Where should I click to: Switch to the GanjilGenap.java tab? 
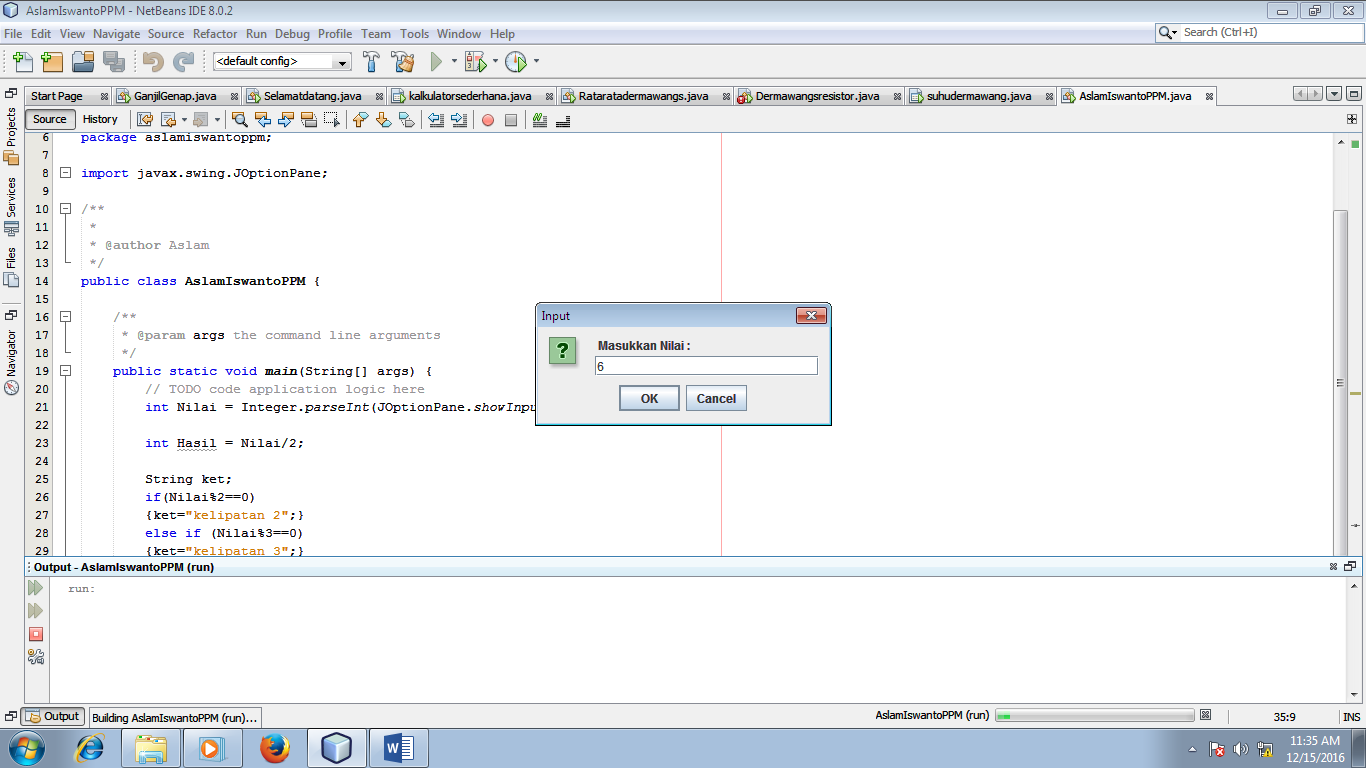(x=175, y=96)
